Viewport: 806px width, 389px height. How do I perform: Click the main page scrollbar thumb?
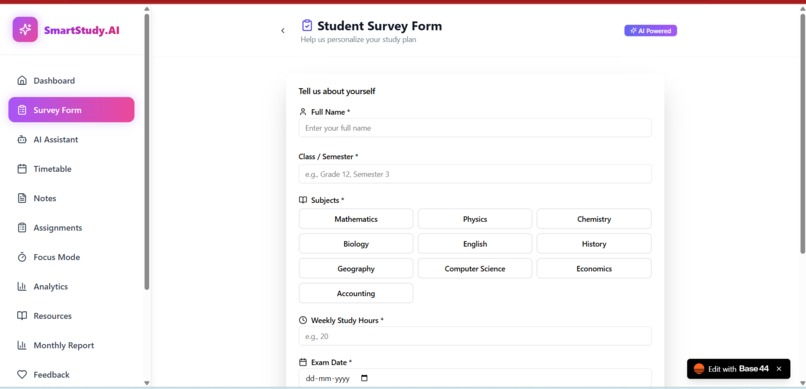(802, 134)
